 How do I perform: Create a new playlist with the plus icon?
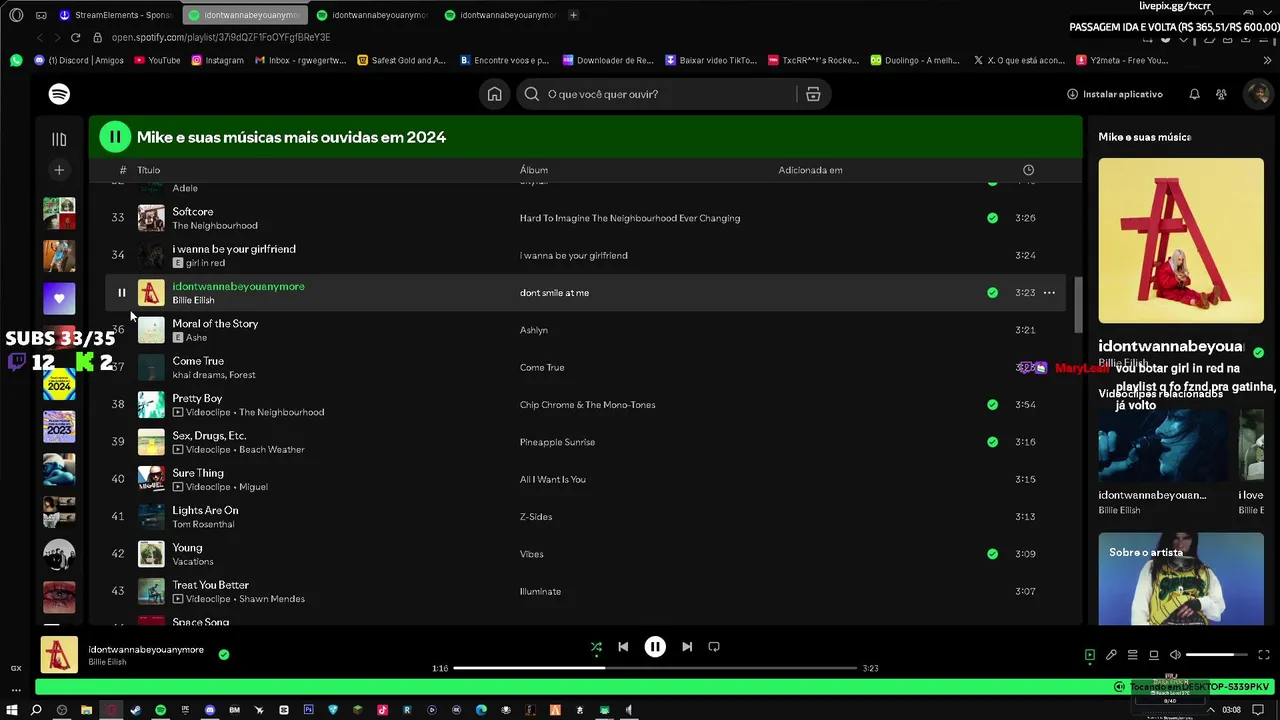pos(59,170)
